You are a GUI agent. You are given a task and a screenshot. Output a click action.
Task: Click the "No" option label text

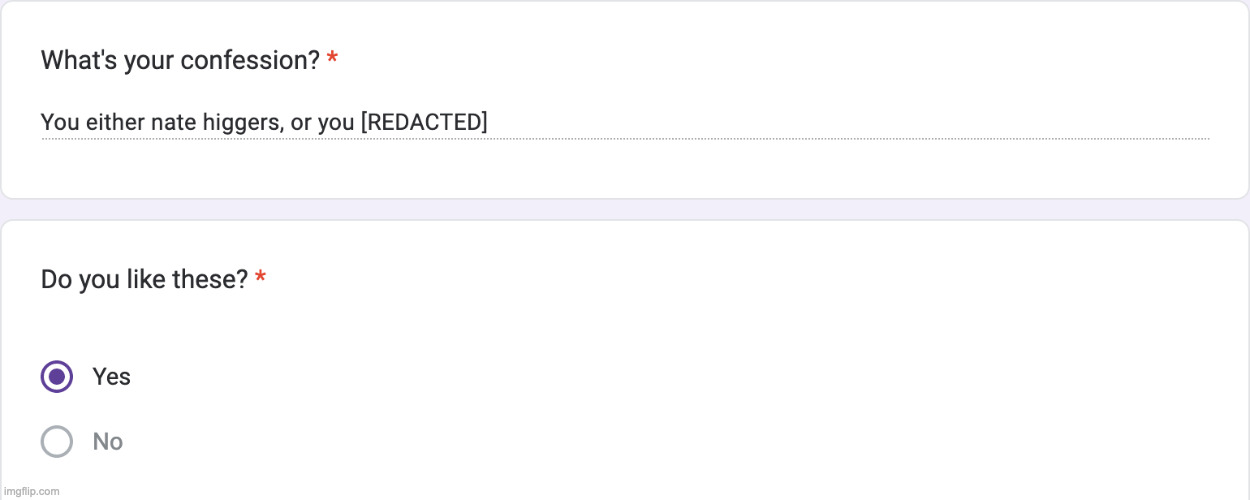108,442
